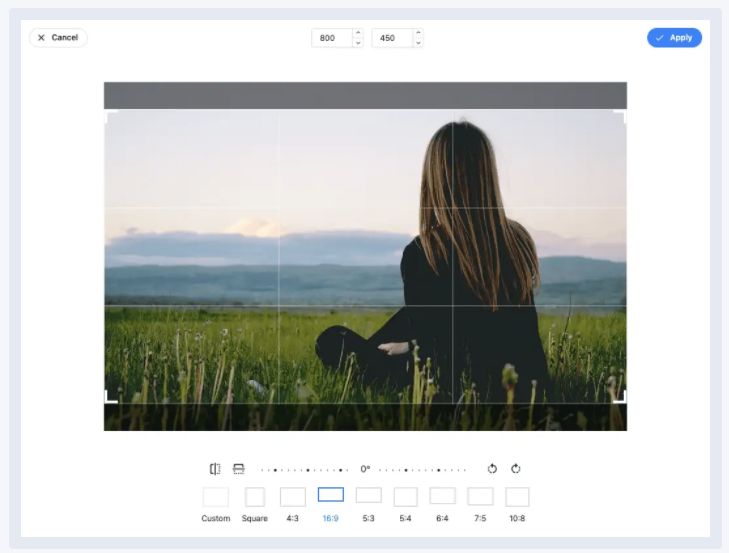Image resolution: width=729 pixels, height=553 pixels.
Task: Select the 4:3 aspect ratio
Action: 292,505
